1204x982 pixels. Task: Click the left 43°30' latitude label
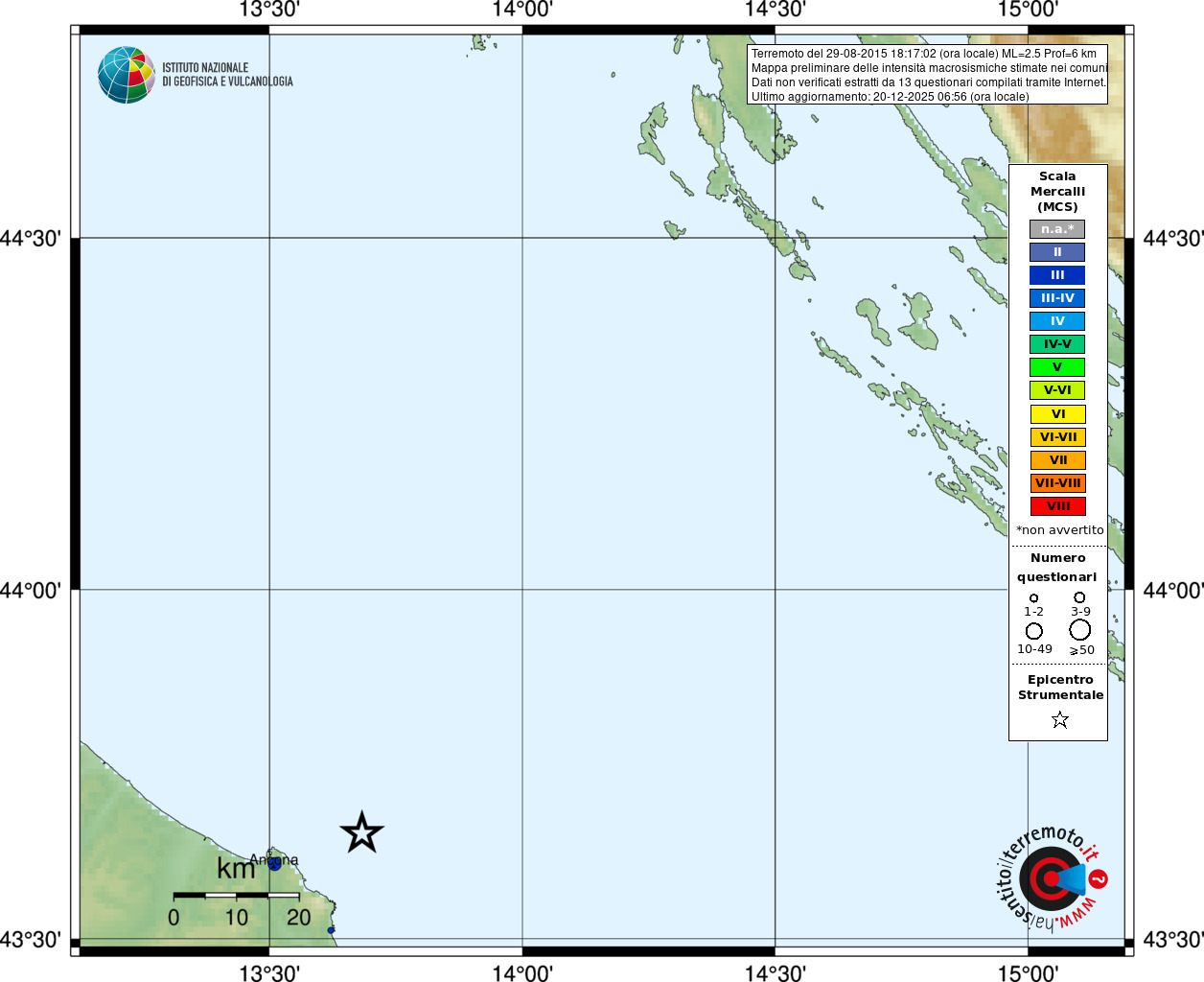click(x=31, y=940)
